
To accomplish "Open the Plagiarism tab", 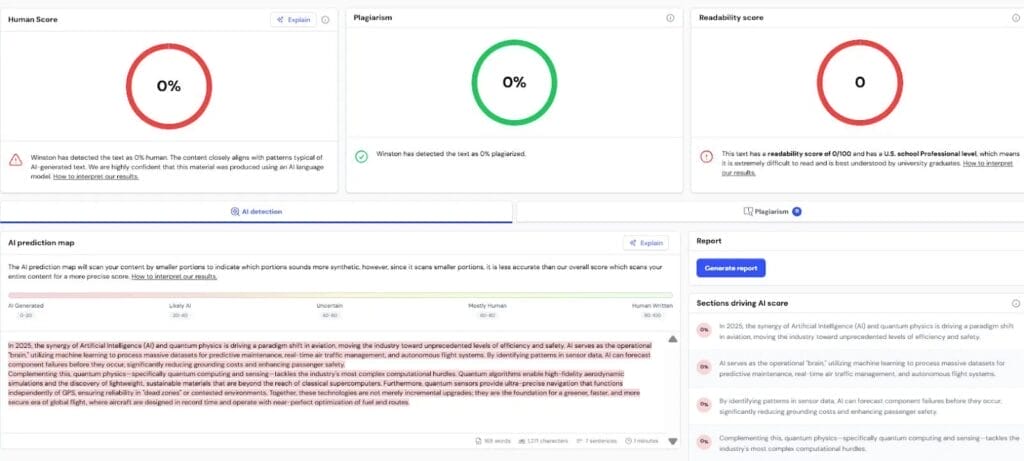I will (766, 212).
